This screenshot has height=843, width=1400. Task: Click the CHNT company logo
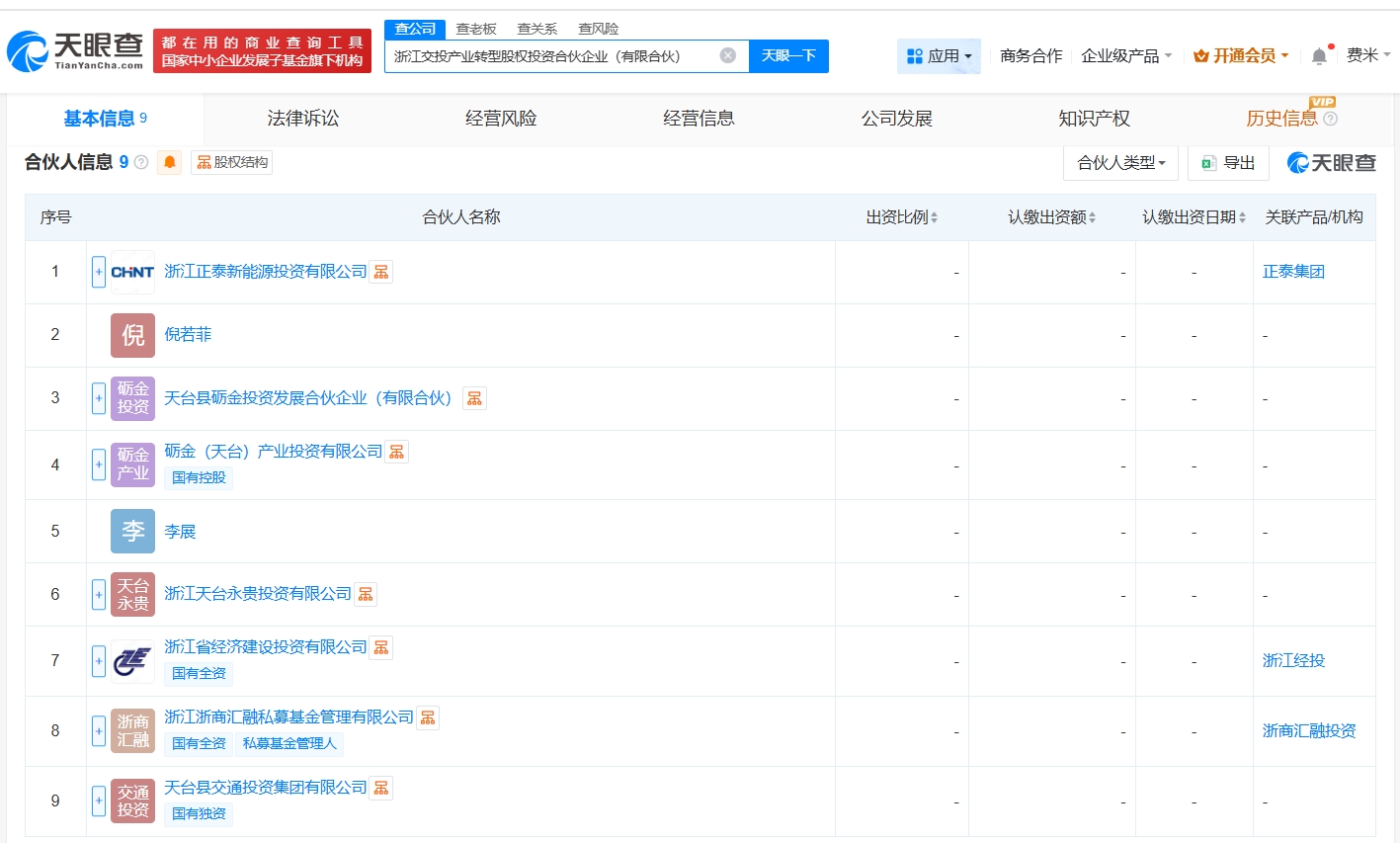point(132,272)
